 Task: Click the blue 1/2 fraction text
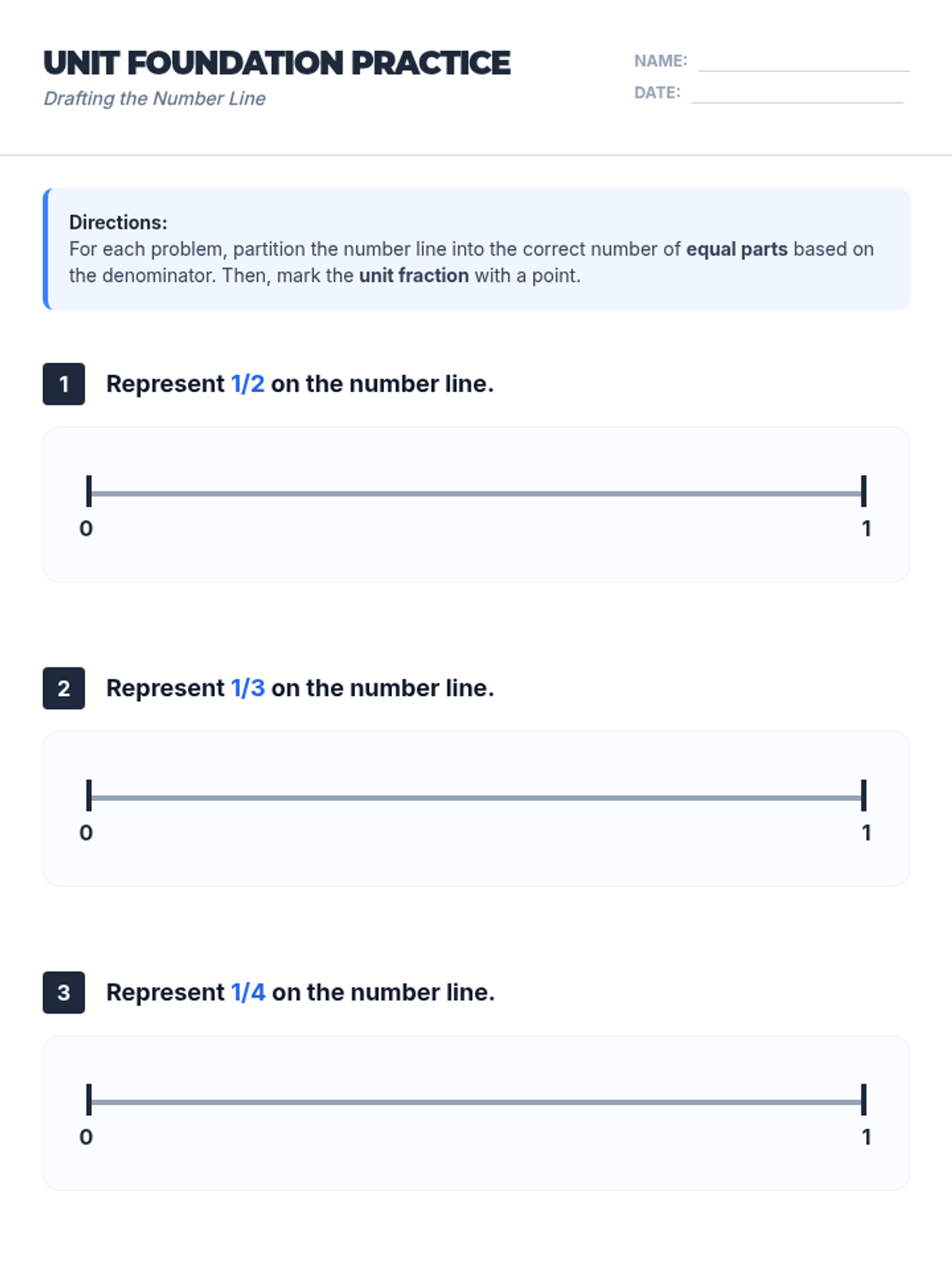pyautogui.click(x=248, y=384)
